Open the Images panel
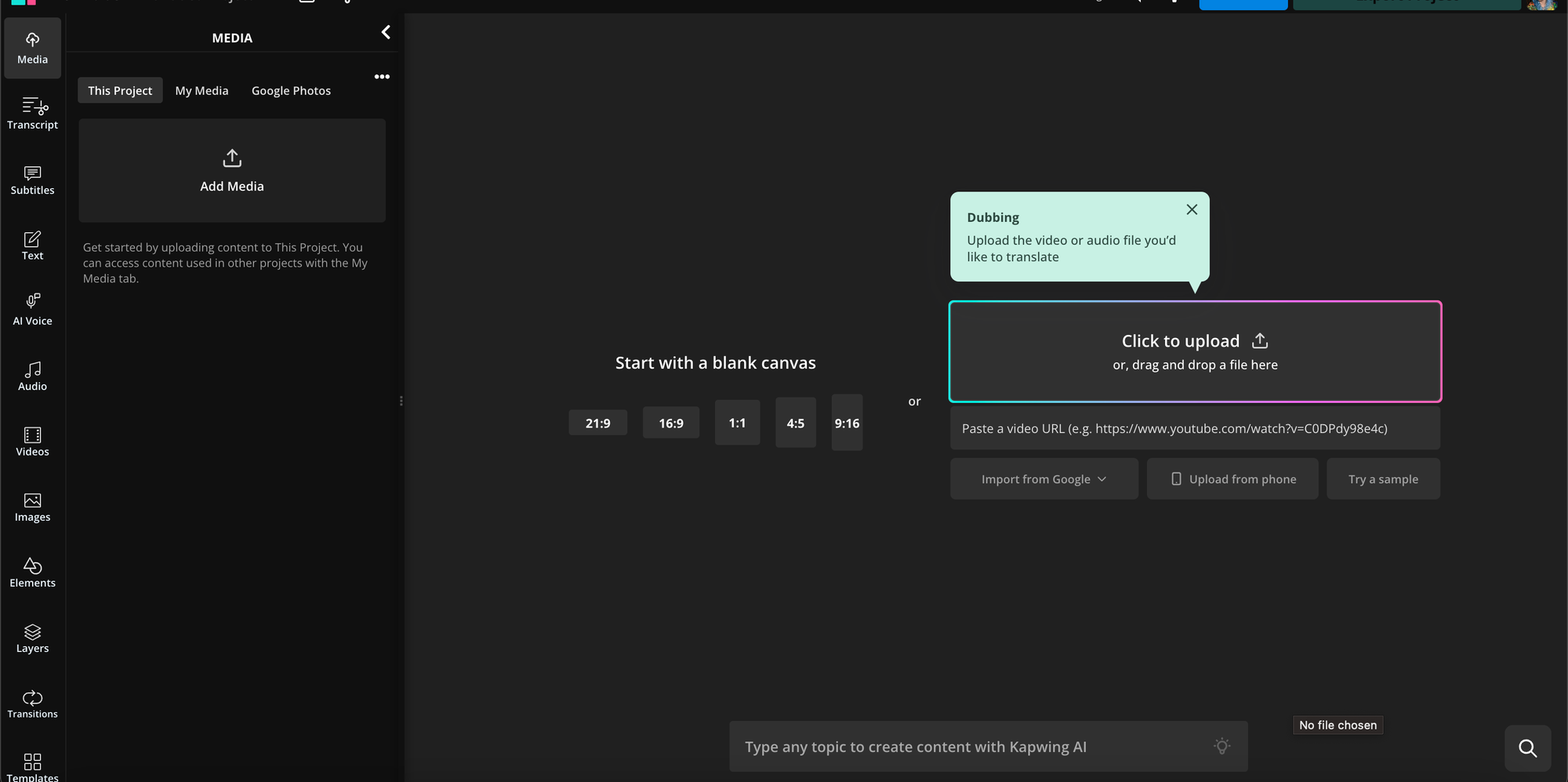 pyautogui.click(x=32, y=505)
